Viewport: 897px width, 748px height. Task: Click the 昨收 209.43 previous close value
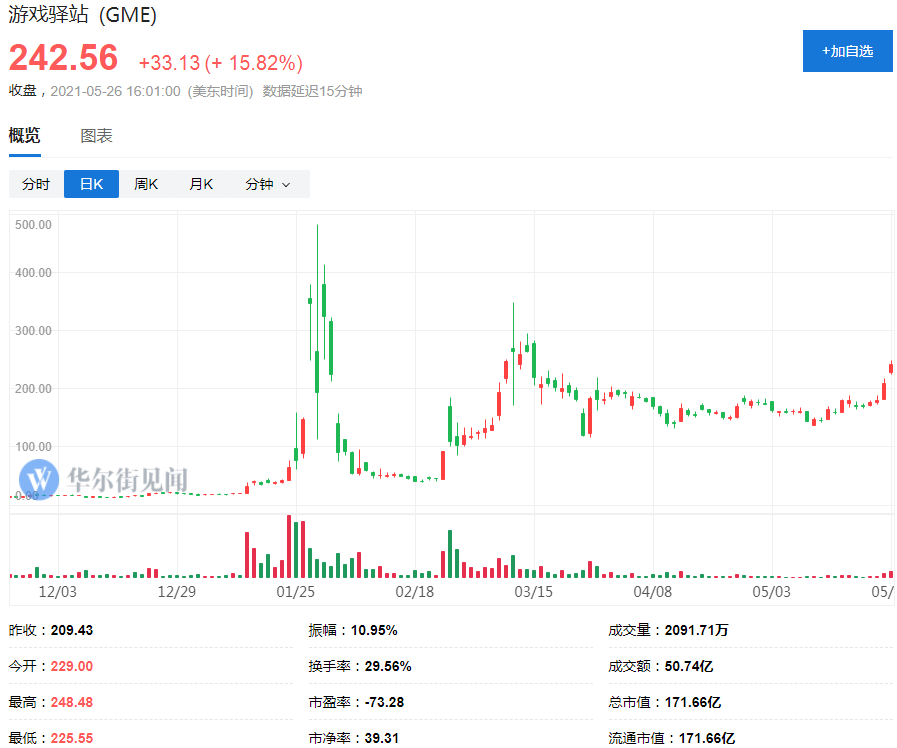(72, 630)
